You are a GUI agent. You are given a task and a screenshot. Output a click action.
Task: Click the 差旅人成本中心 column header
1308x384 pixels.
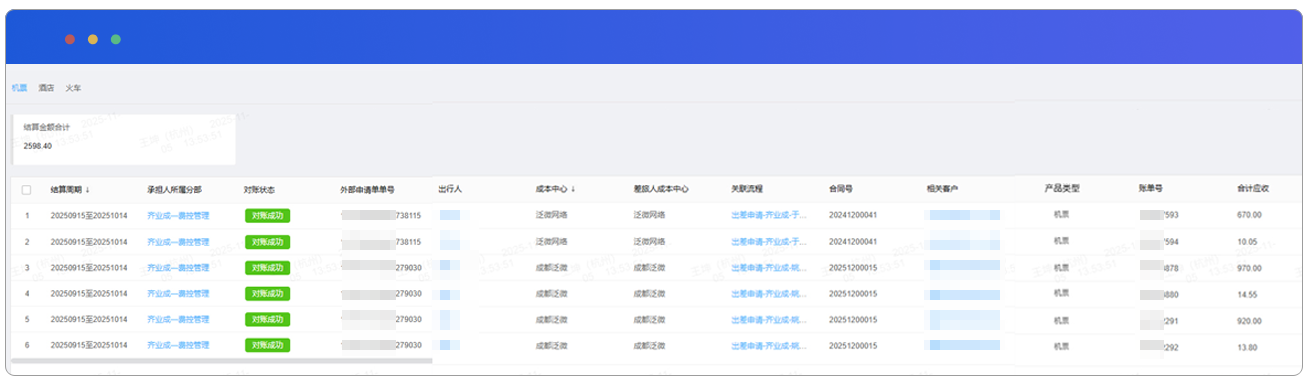click(661, 189)
